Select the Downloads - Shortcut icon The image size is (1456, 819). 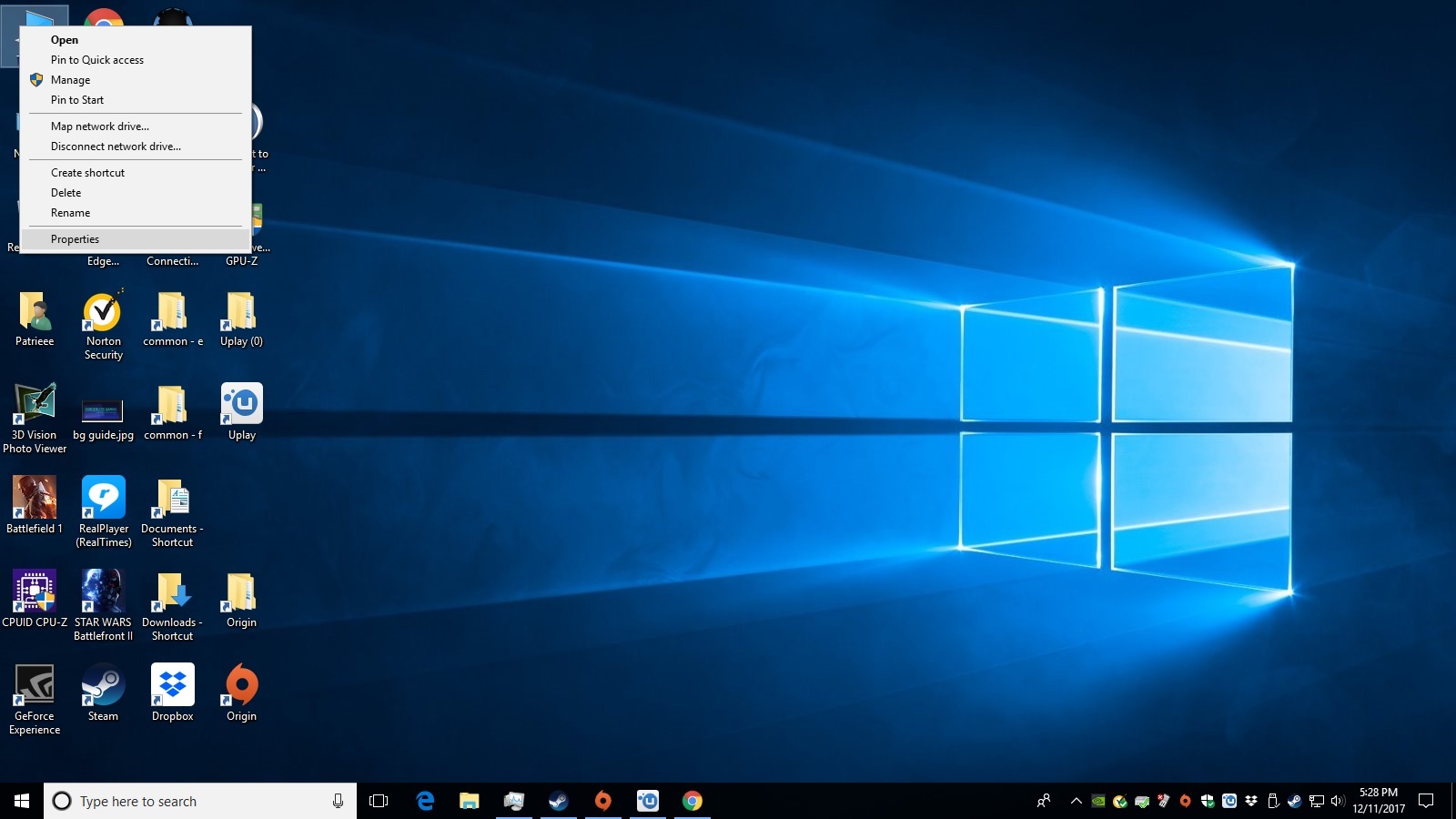click(172, 605)
